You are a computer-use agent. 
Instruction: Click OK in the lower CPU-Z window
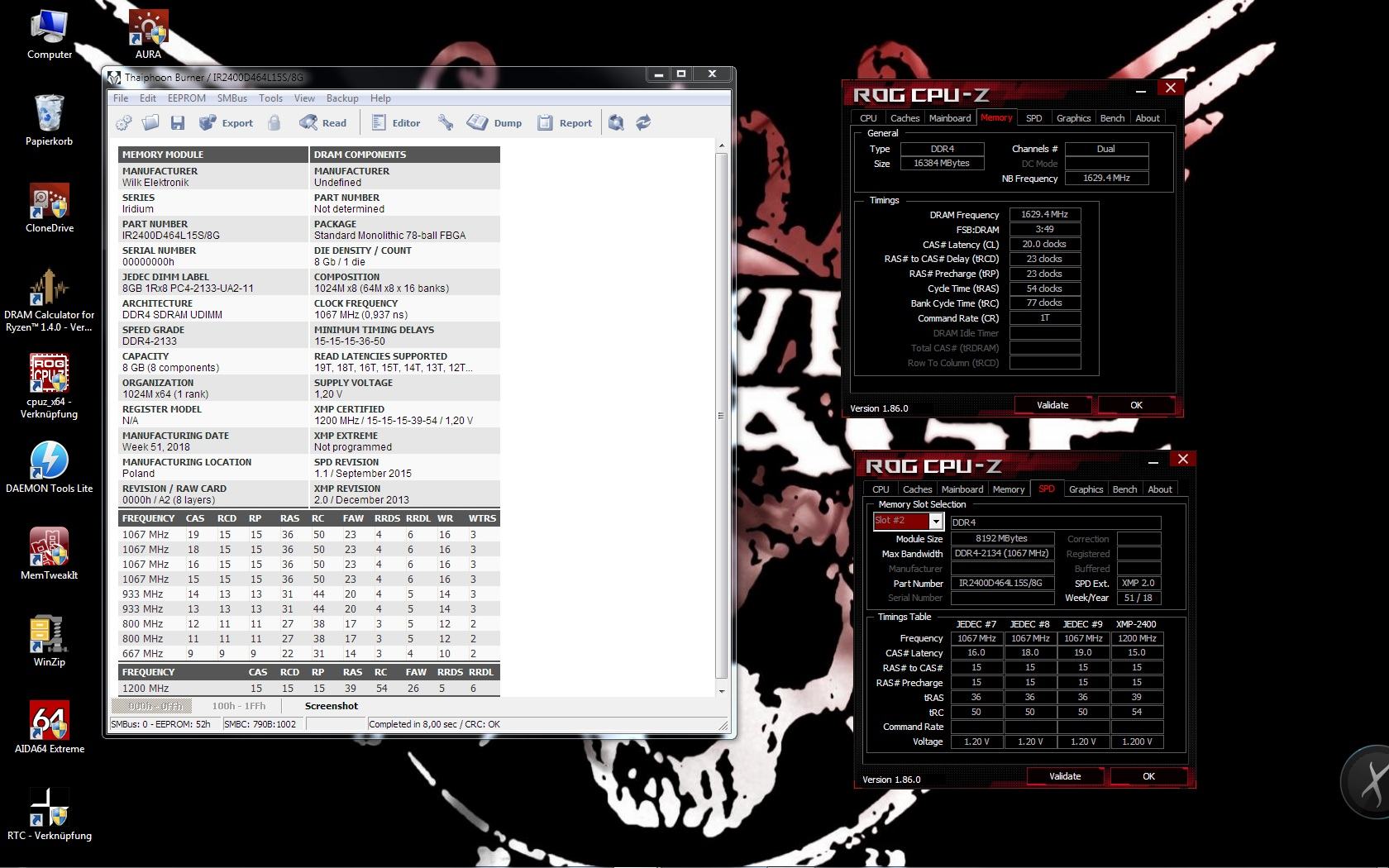click(1148, 776)
